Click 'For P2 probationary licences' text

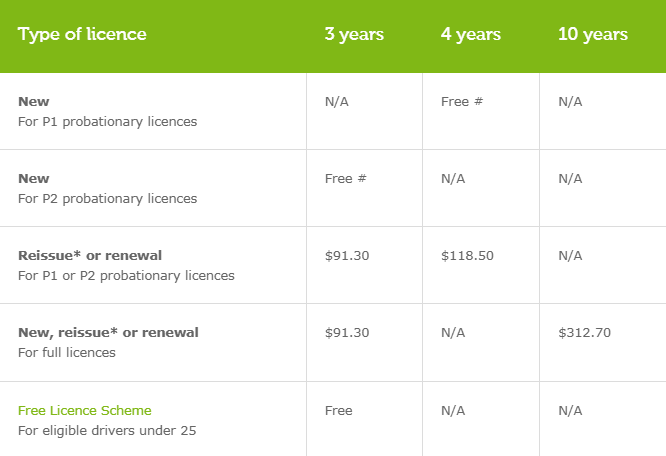click(x=107, y=199)
